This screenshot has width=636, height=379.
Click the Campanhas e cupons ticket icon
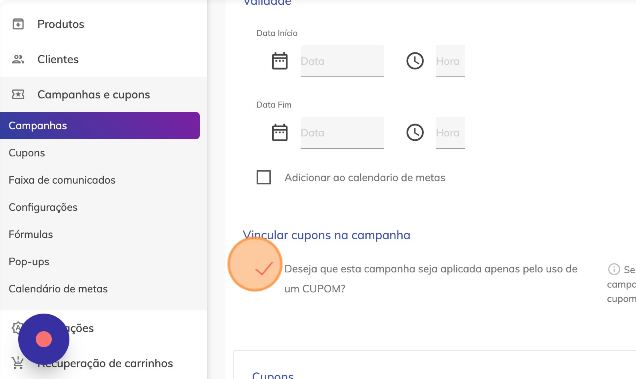(18, 95)
